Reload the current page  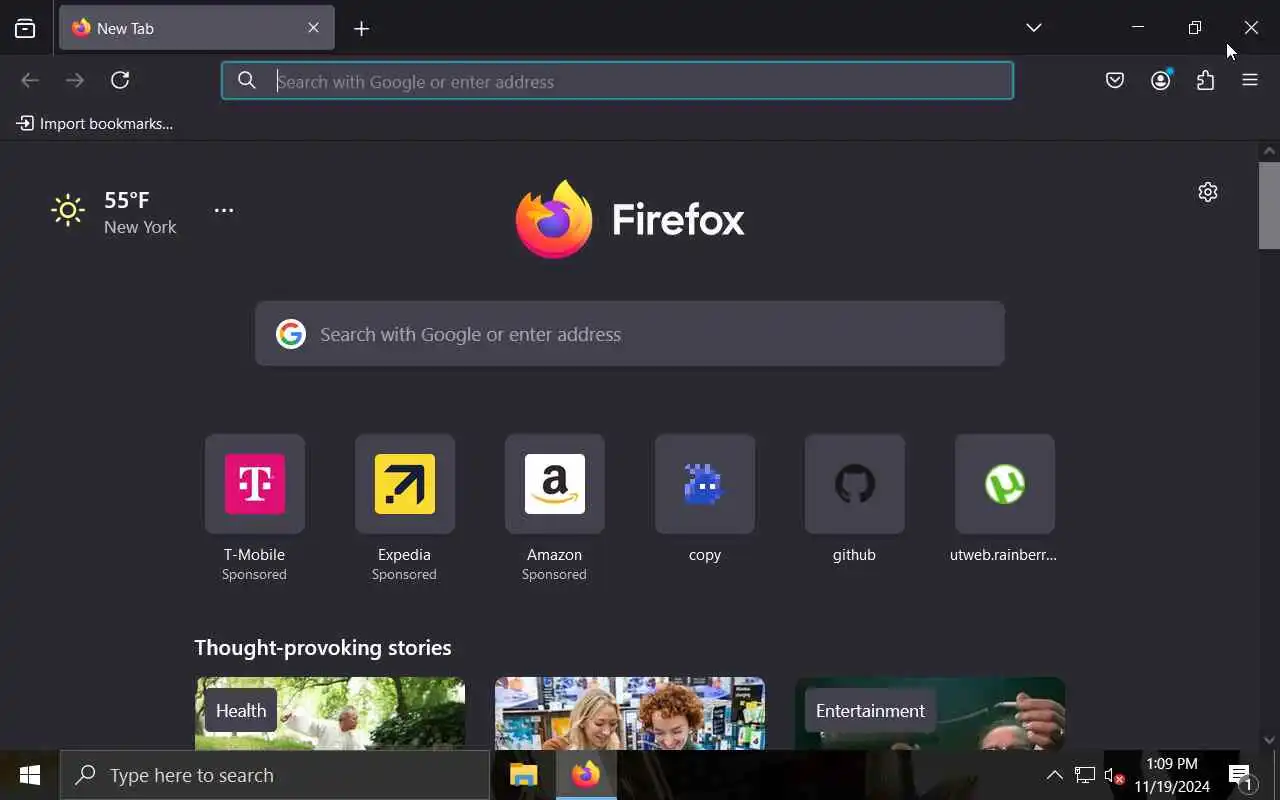(120, 80)
